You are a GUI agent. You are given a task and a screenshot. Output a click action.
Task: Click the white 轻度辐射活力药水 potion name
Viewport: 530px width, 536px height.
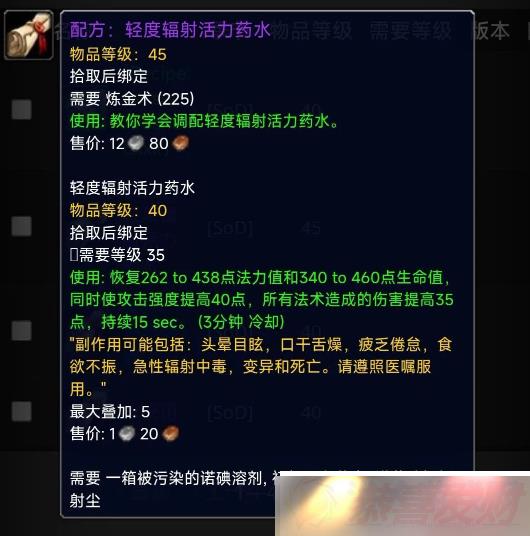coord(132,188)
